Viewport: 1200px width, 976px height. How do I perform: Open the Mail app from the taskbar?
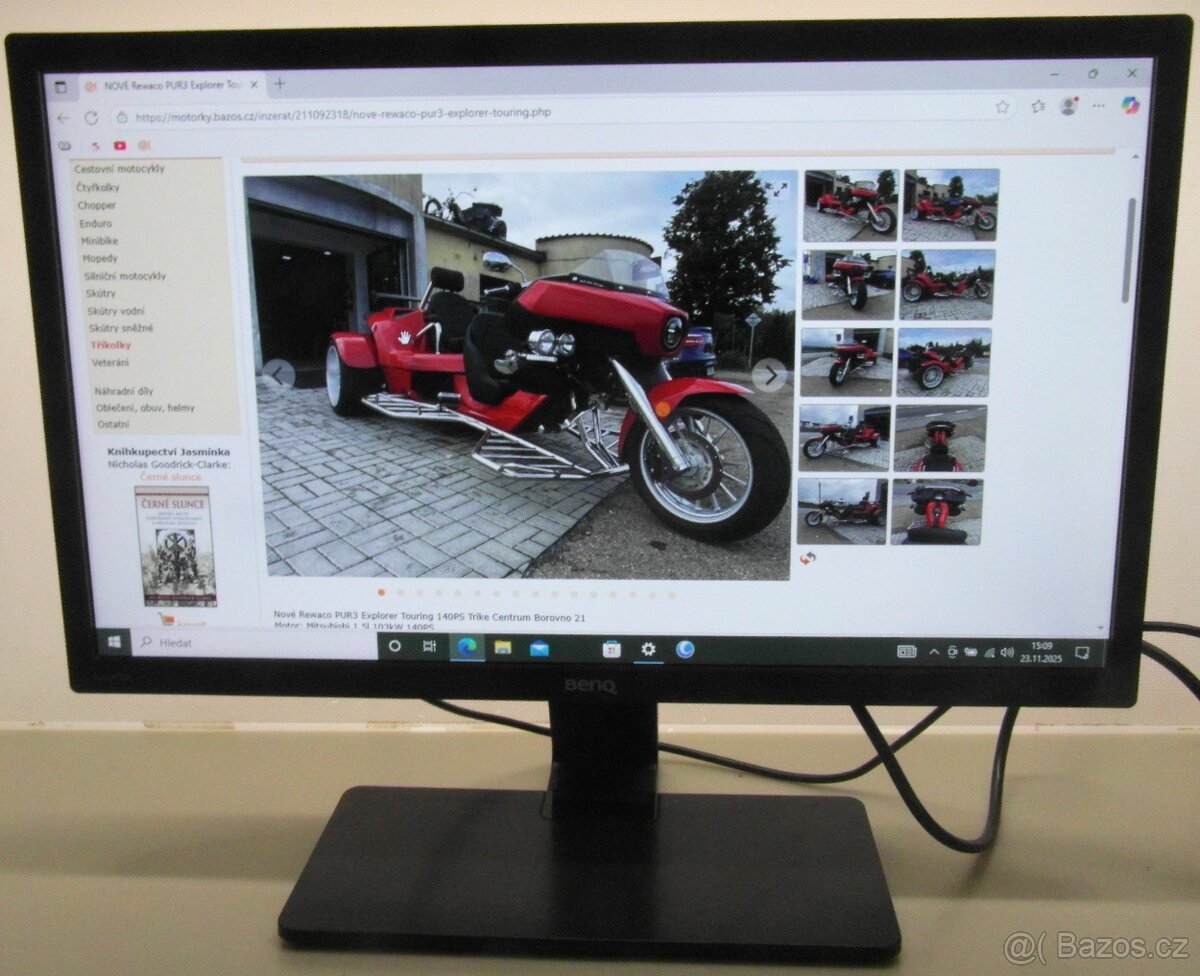(x=539, y=649)
